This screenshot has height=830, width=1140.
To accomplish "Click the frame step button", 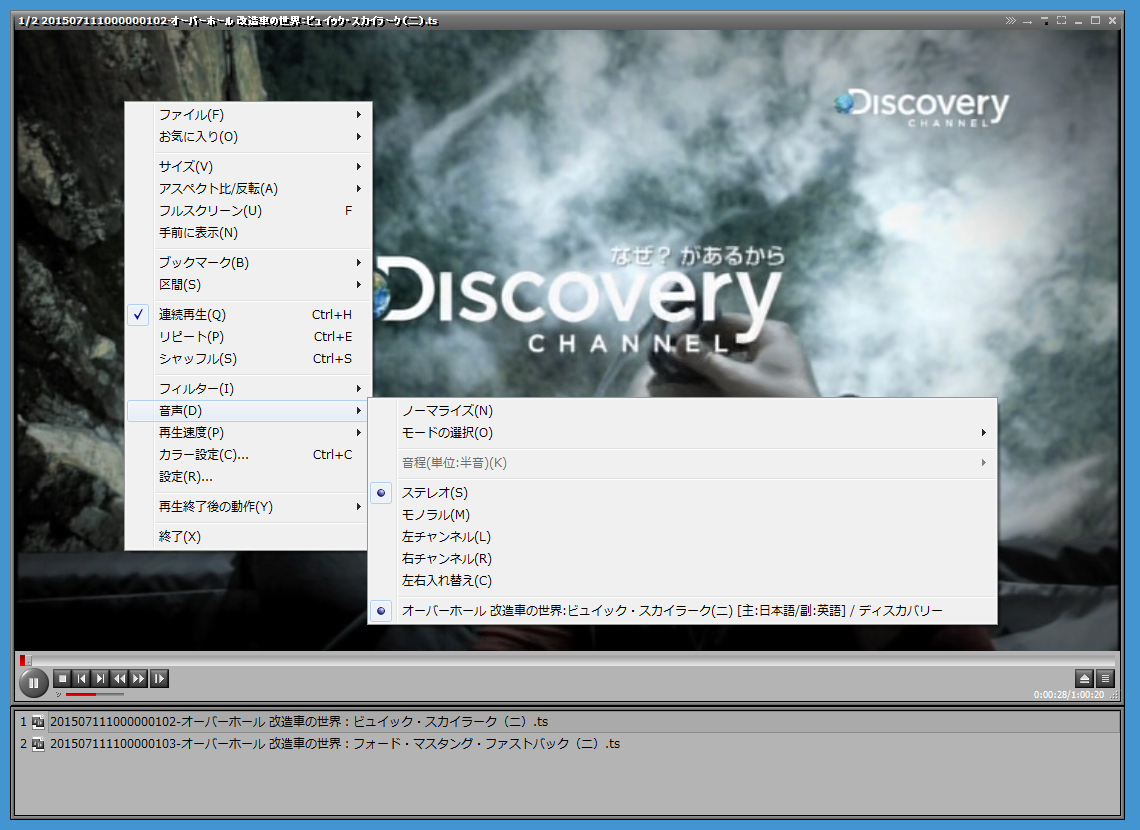I will point(159,678).
